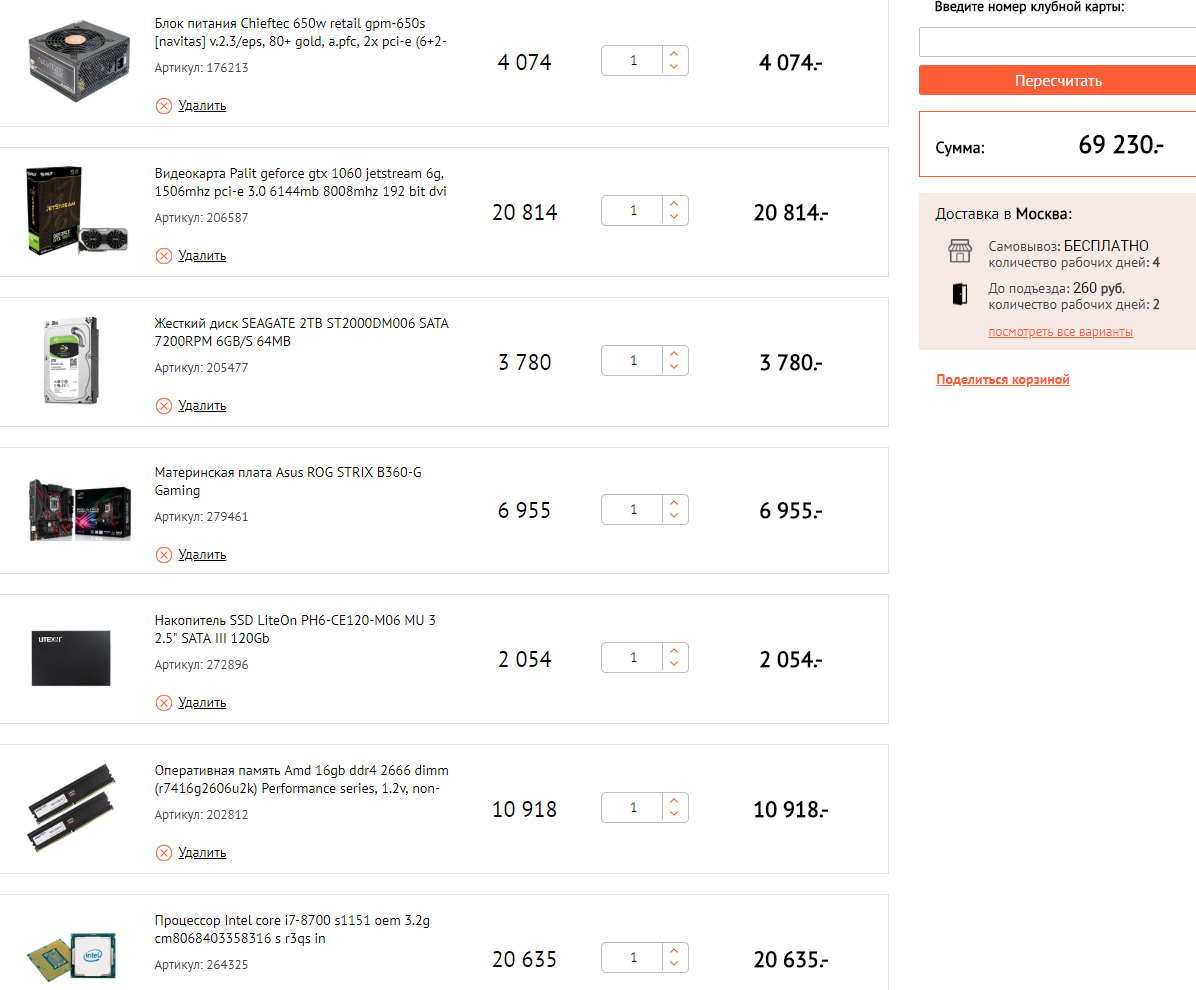Decrease quantity of Palit GTX 1060 video card
This screenshot has height=990, width=1196.
[x=674, y=218]
